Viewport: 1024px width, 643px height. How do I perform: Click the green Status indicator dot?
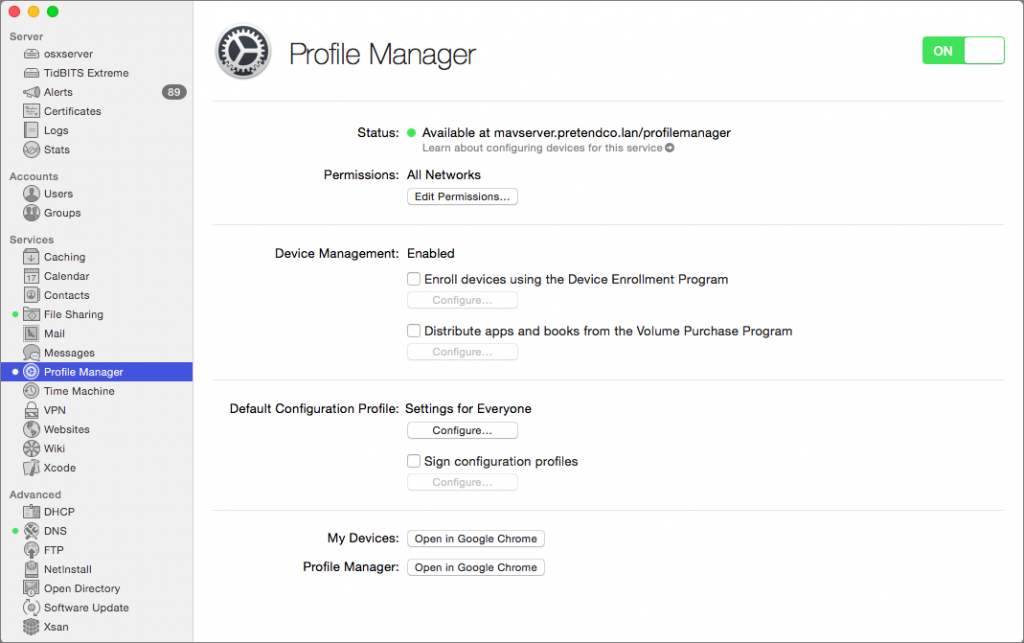tap(411, 133)
